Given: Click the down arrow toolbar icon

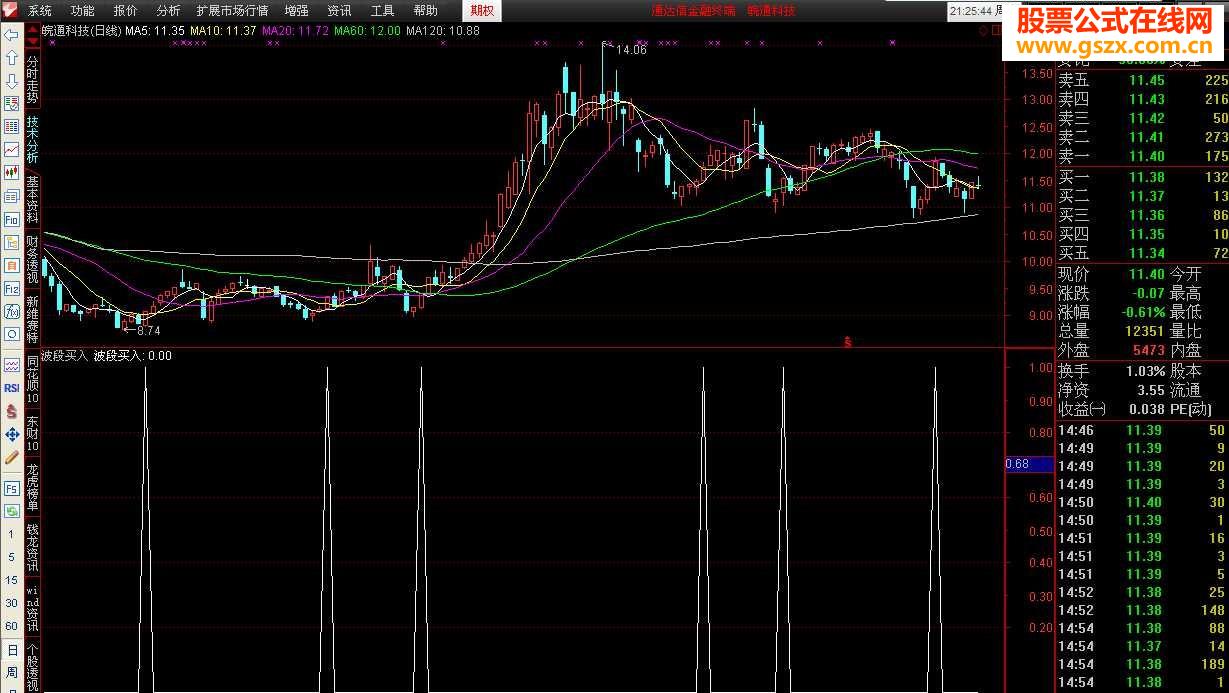Looking at the screenshot, I should coord(12,81).
